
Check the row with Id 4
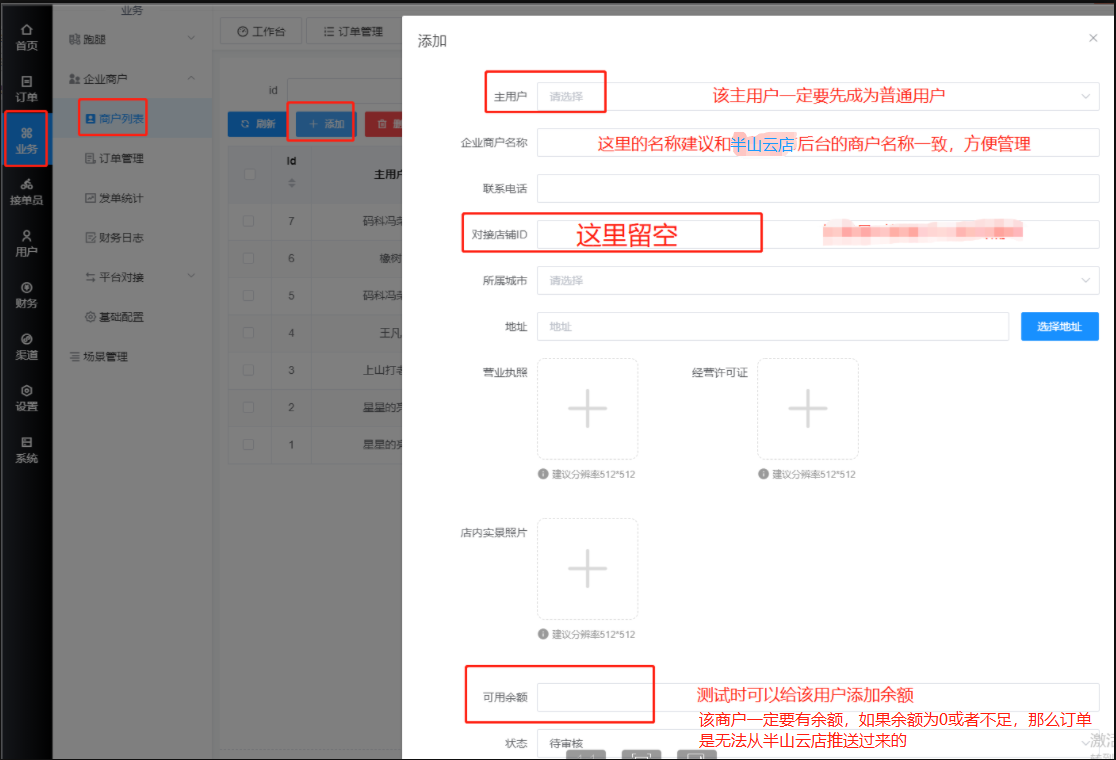[248, 333]
